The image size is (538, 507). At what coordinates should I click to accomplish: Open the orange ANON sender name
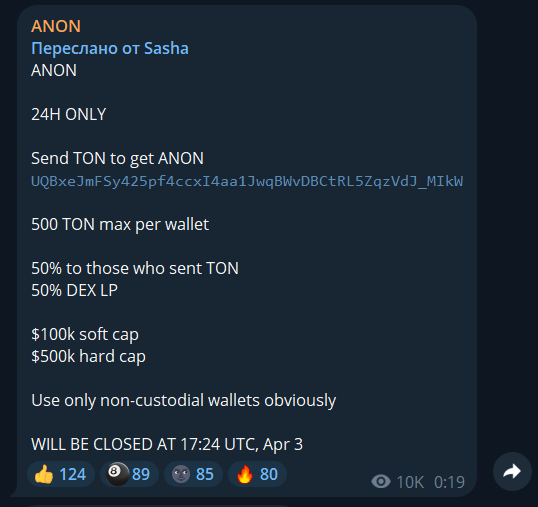(56, 26)
